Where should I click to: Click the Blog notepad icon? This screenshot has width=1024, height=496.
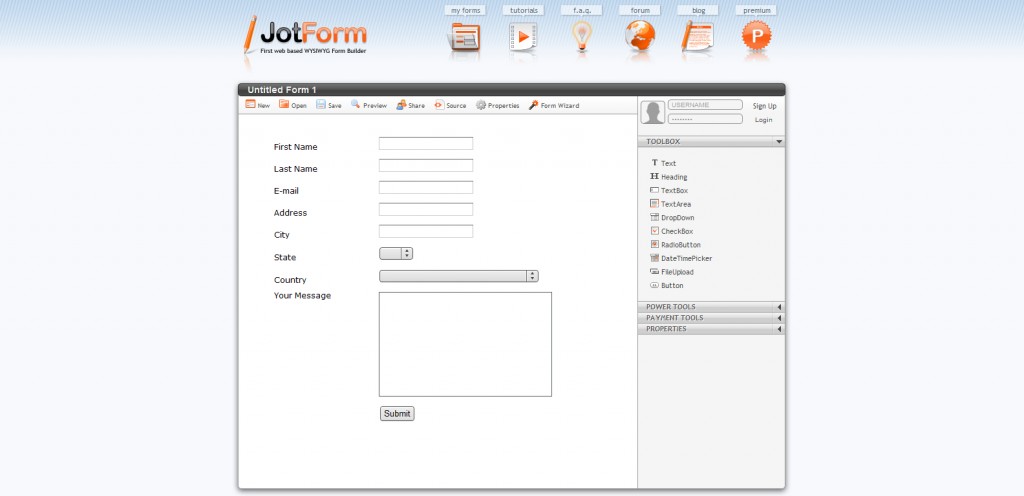pyautogui.click(x=697, y=36)
